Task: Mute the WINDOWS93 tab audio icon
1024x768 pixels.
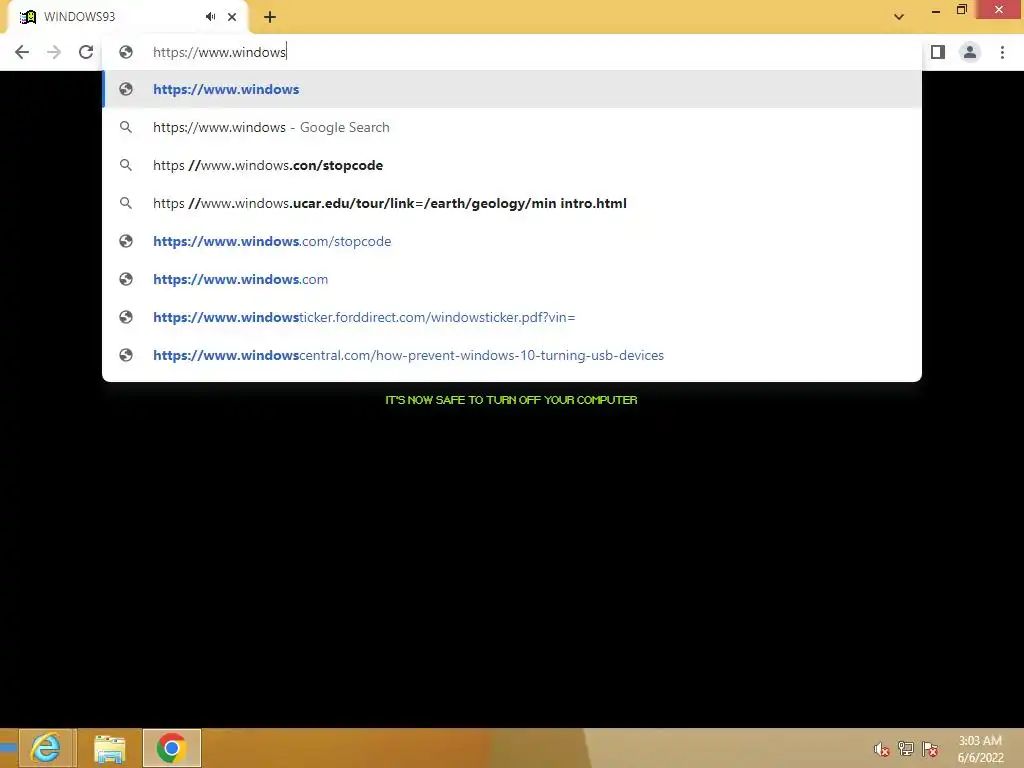Action: pos(210,17)
